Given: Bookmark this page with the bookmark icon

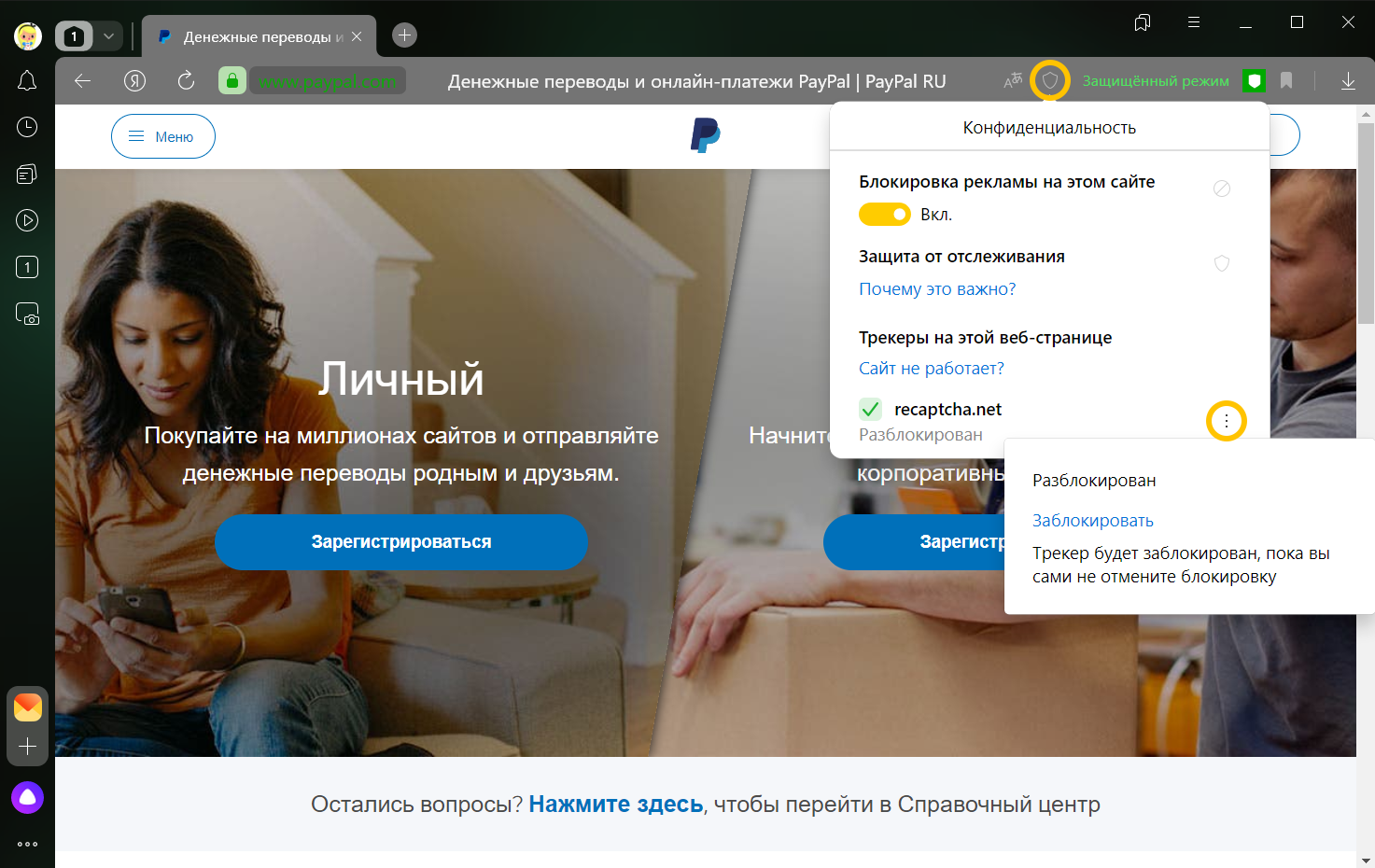Looking at the screenshot, I should point(1286,81).
